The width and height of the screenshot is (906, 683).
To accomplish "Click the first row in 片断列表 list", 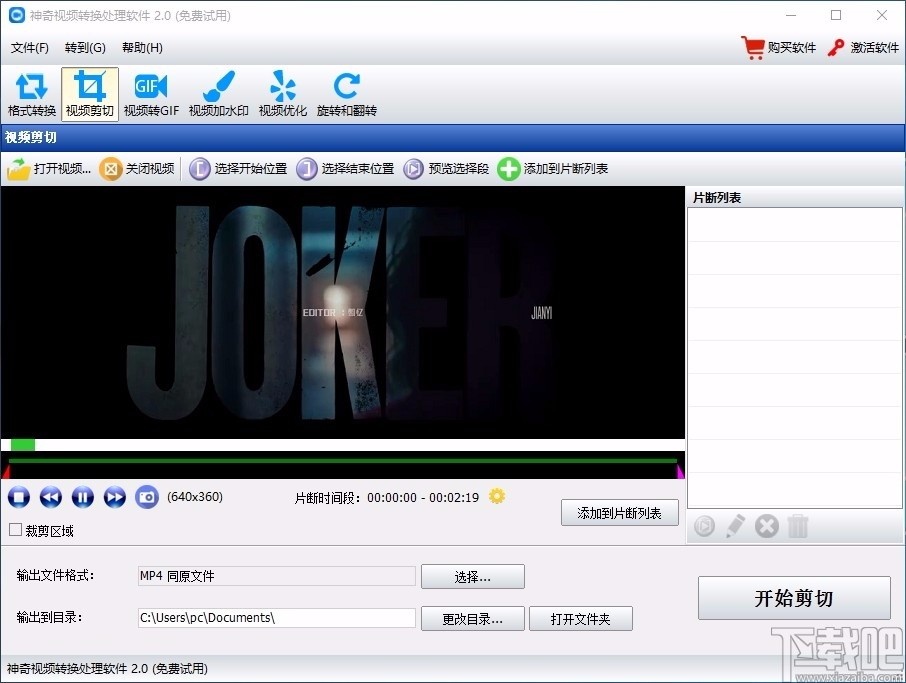I will [x=794, y=225].
